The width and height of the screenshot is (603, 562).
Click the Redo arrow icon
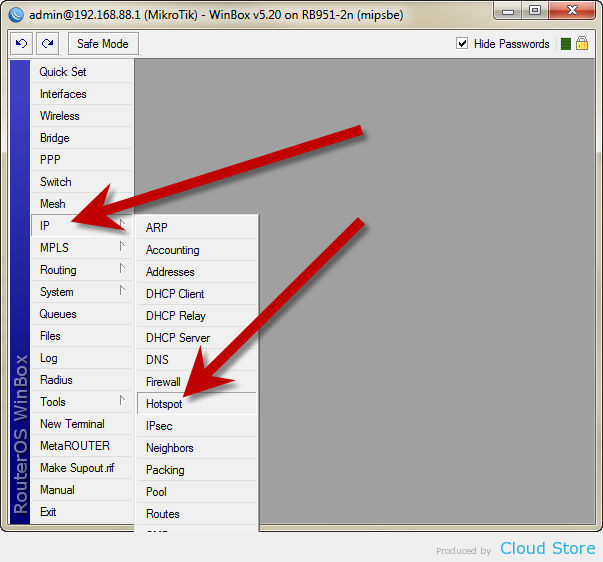pyautogui.click(x=47, y=43)
